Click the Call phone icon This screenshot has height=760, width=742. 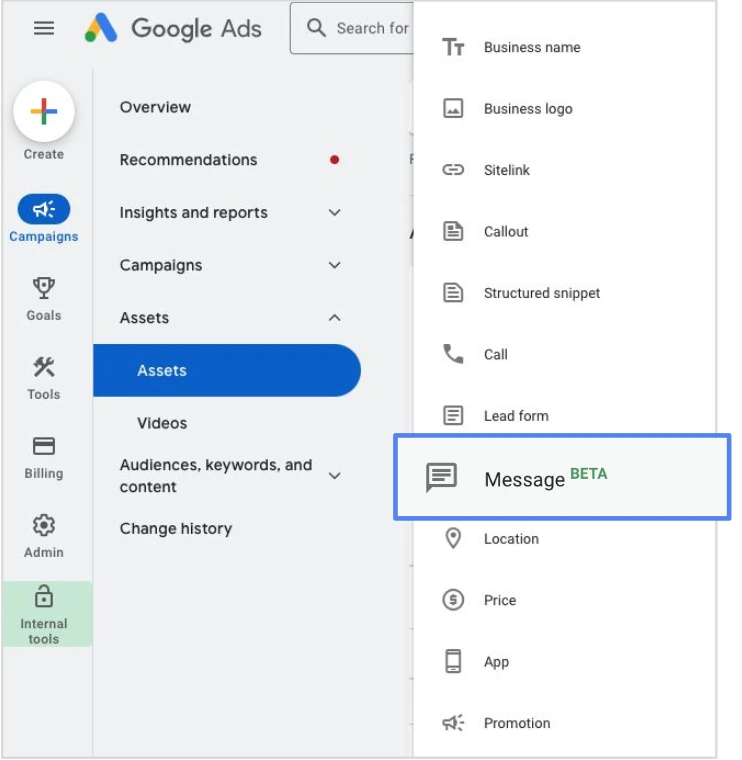(x=453, y=354)
